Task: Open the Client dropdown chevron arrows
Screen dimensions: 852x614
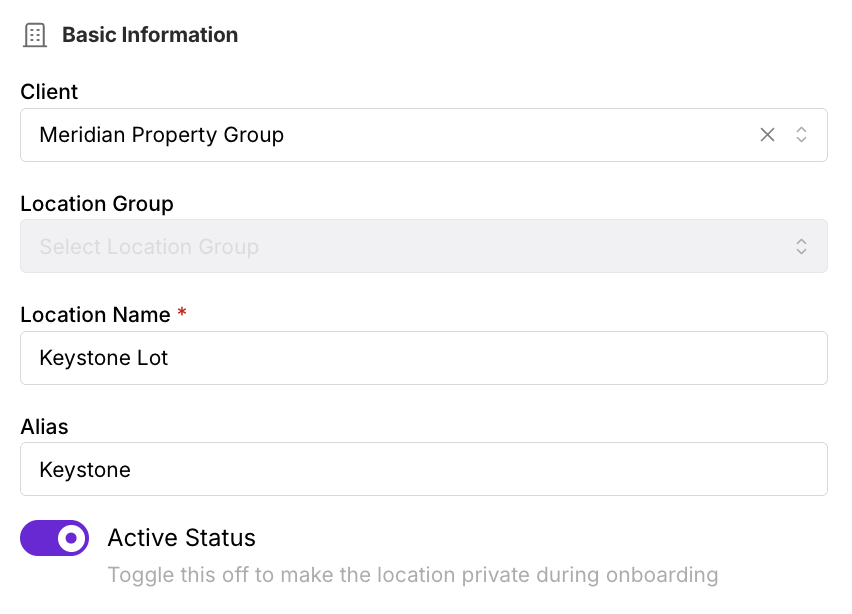Action: point(801,135)
